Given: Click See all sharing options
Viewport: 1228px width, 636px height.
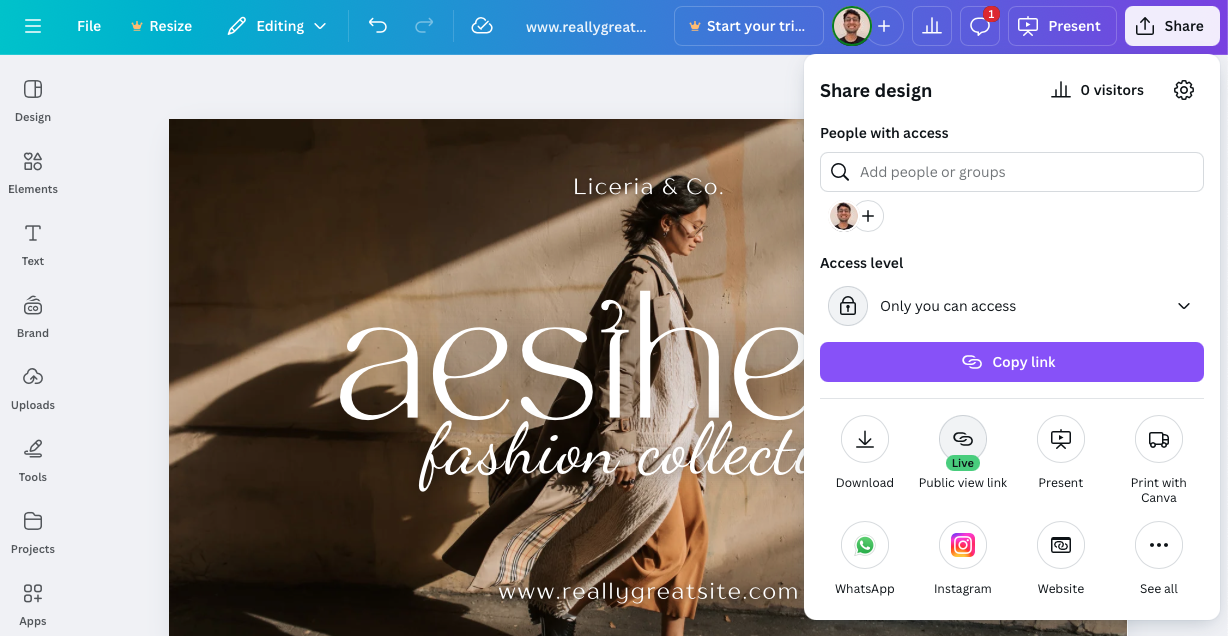Looking at the screenshot, I should point(1158,546).
